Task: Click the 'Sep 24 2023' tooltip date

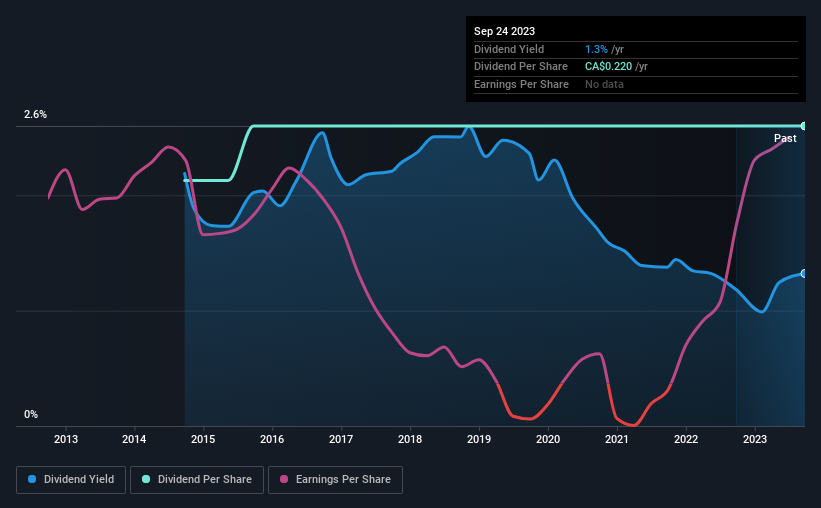Action: (504, 31)
